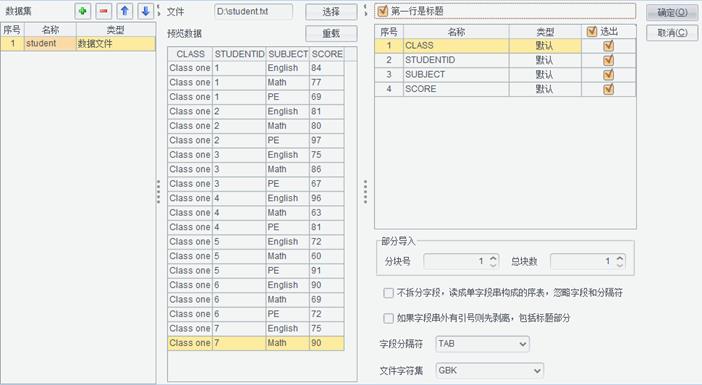702x385 pixels.
Task: Click the 分块号 spinner arrows
Action: 493,261
